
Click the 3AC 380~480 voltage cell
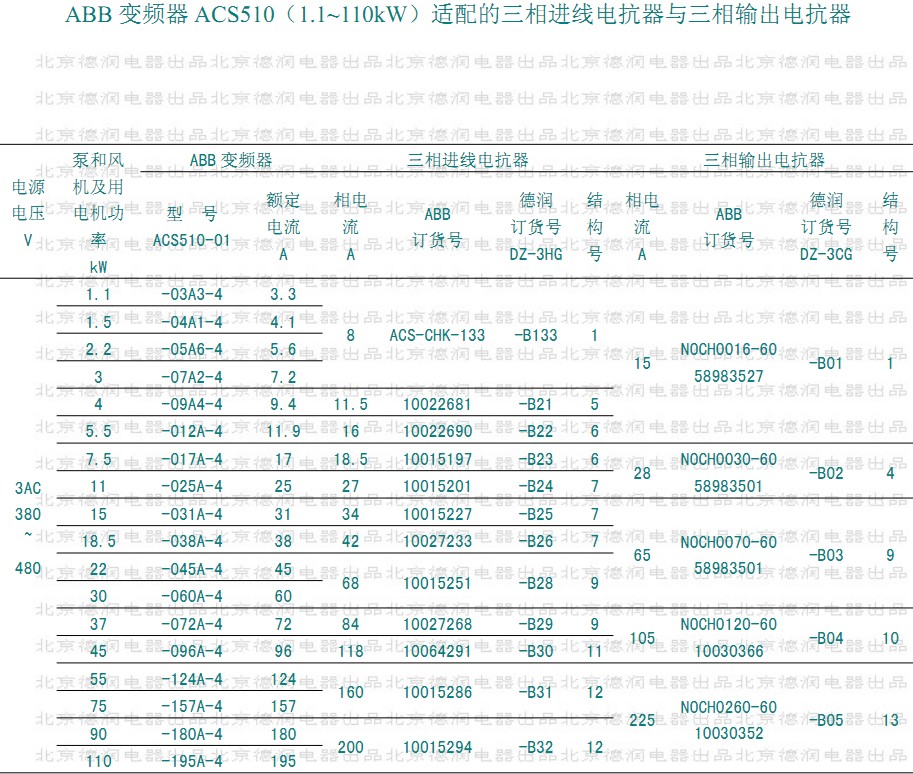tap(28, 528)
